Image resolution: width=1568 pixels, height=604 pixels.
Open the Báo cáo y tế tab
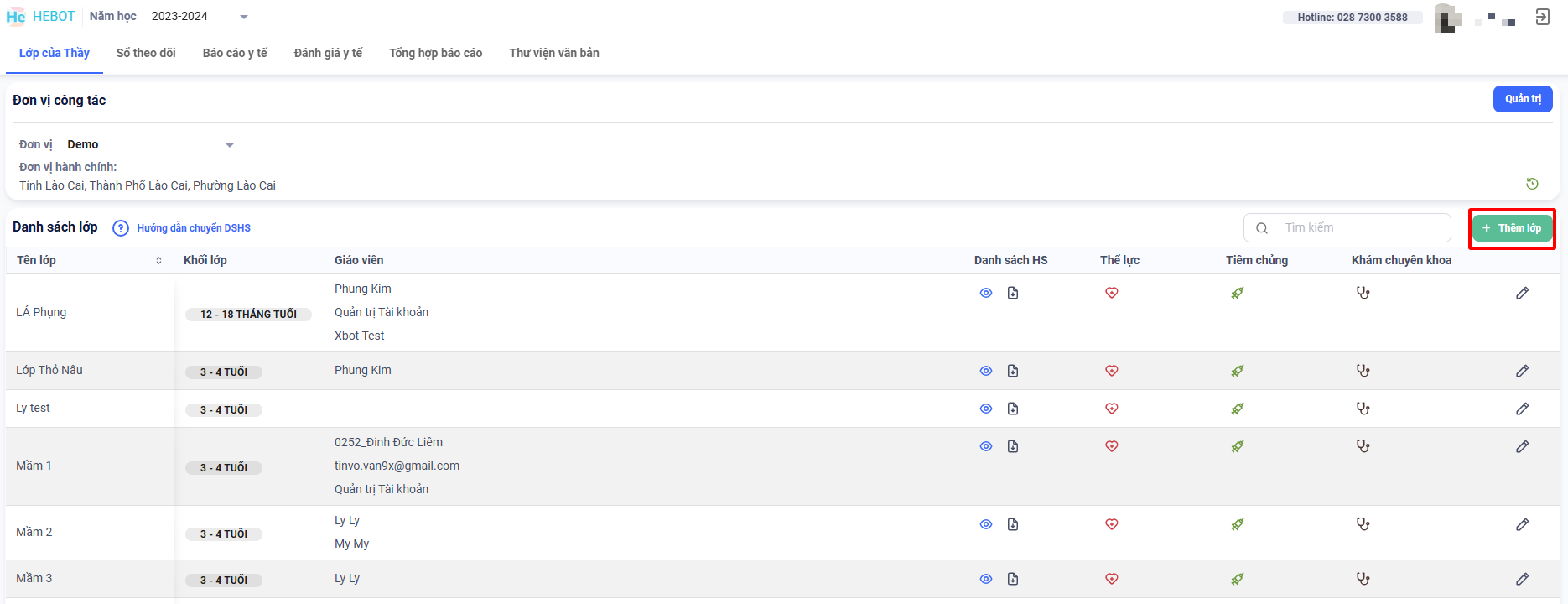235,53
